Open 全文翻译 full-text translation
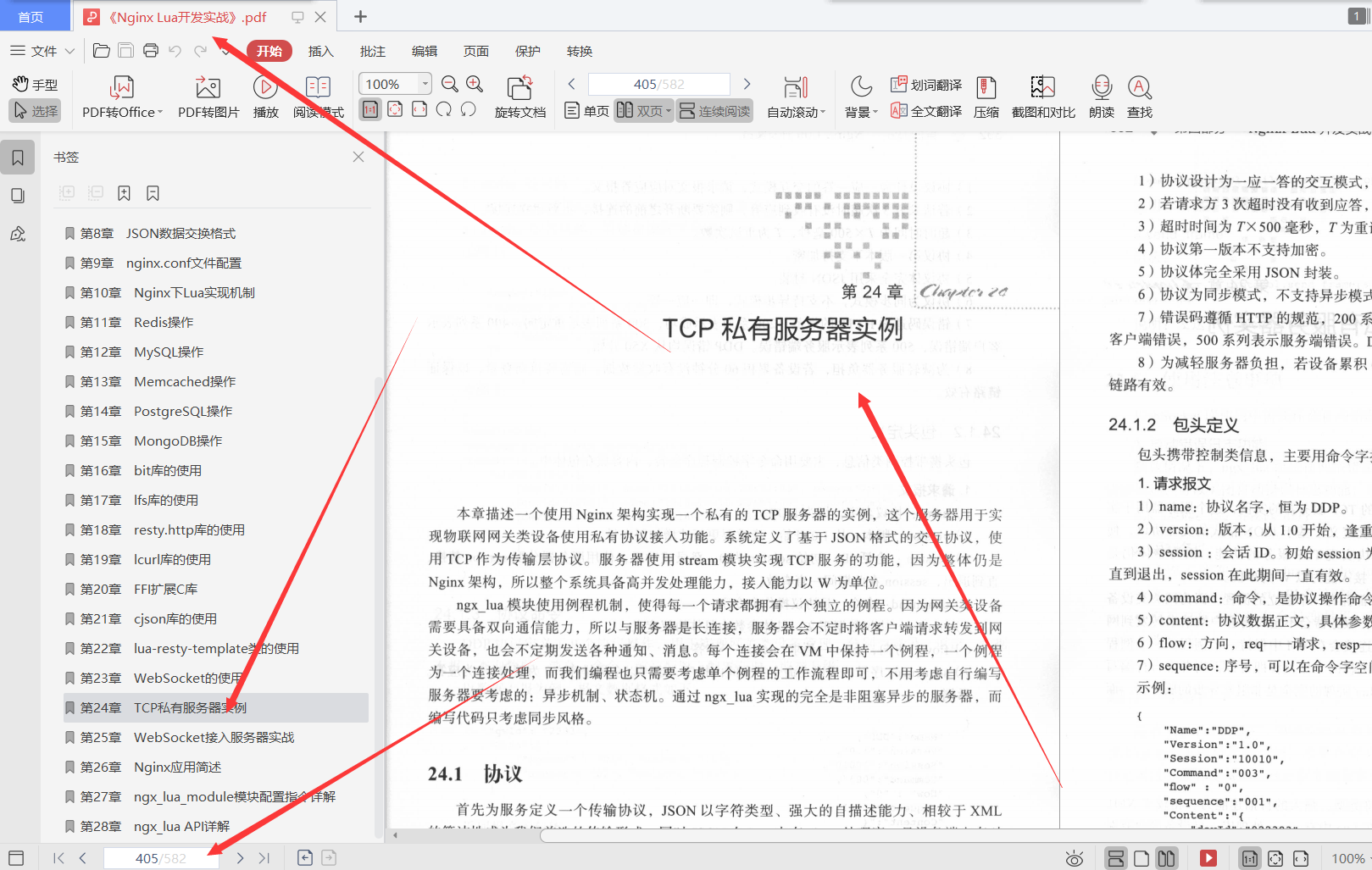 click(x=925, y=110)
